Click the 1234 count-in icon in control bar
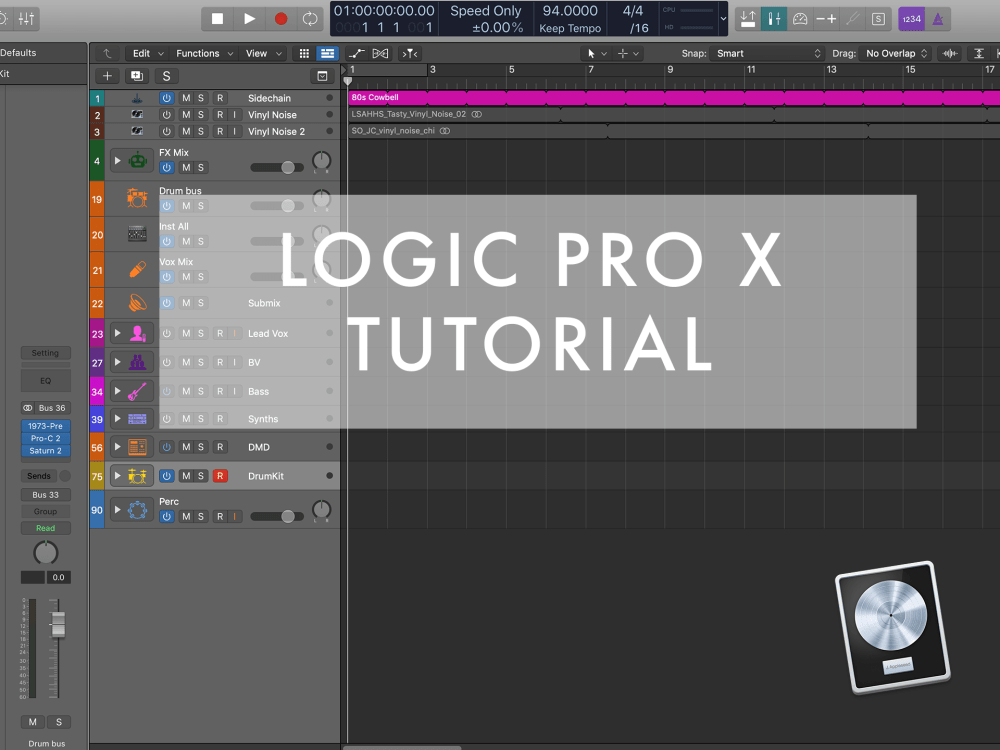The height and width of the screenshot is (750, 1000). pos(911,18)
